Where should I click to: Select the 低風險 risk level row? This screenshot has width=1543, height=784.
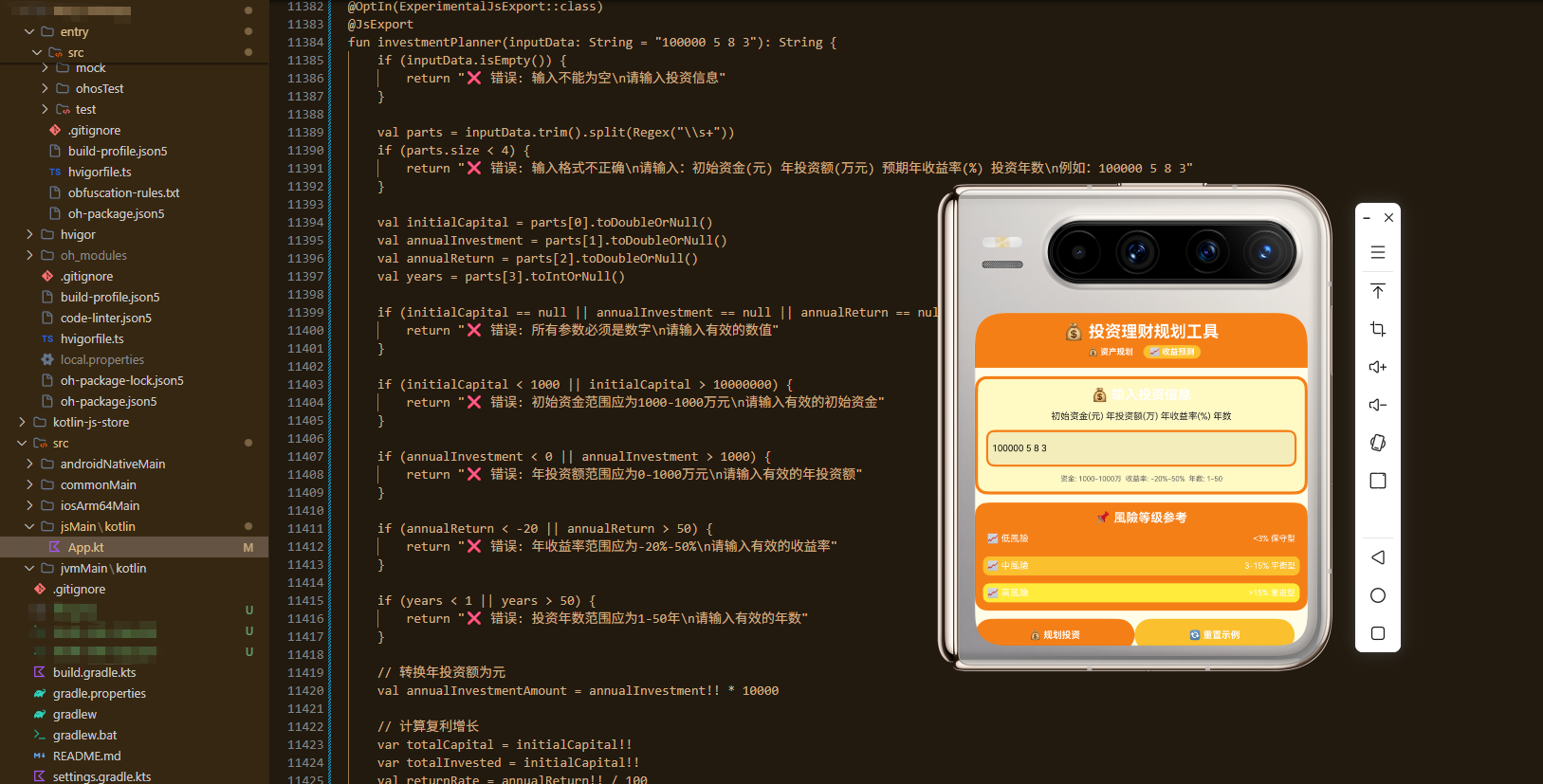[x=1141, y=538]
